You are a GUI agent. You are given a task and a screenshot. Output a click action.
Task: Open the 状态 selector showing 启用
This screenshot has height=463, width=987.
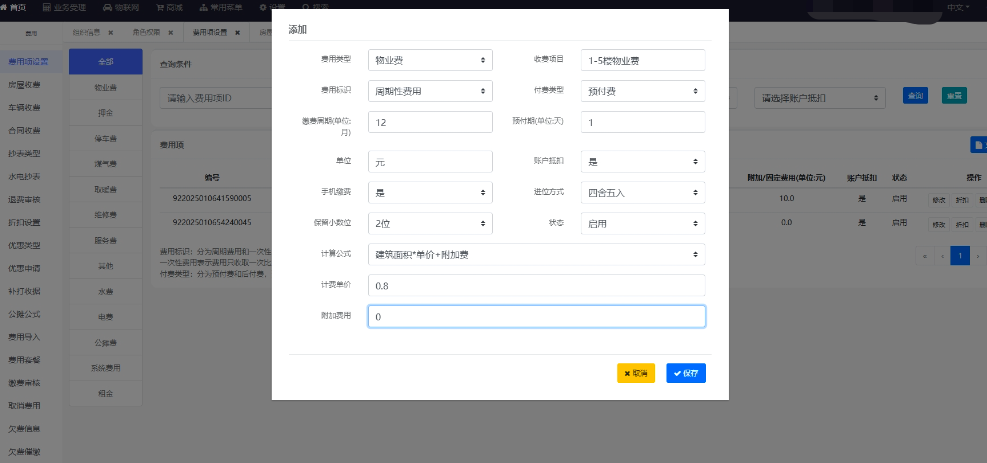click(643, 222)
